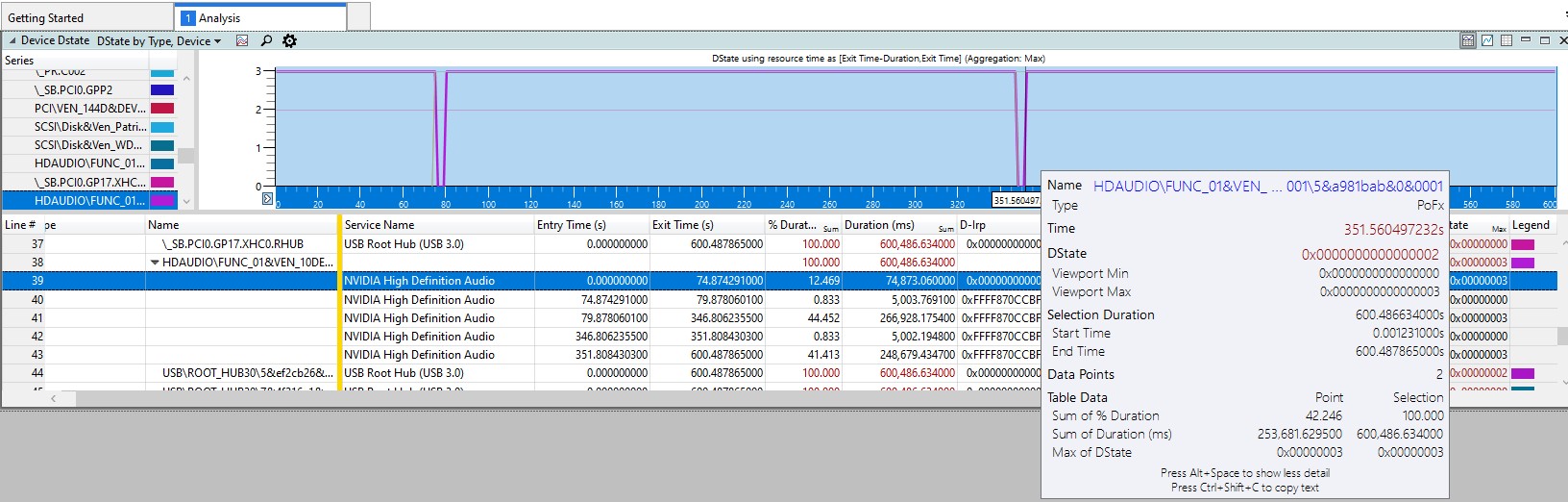Minimize the Device Dstate panel

click(1526, 40)
